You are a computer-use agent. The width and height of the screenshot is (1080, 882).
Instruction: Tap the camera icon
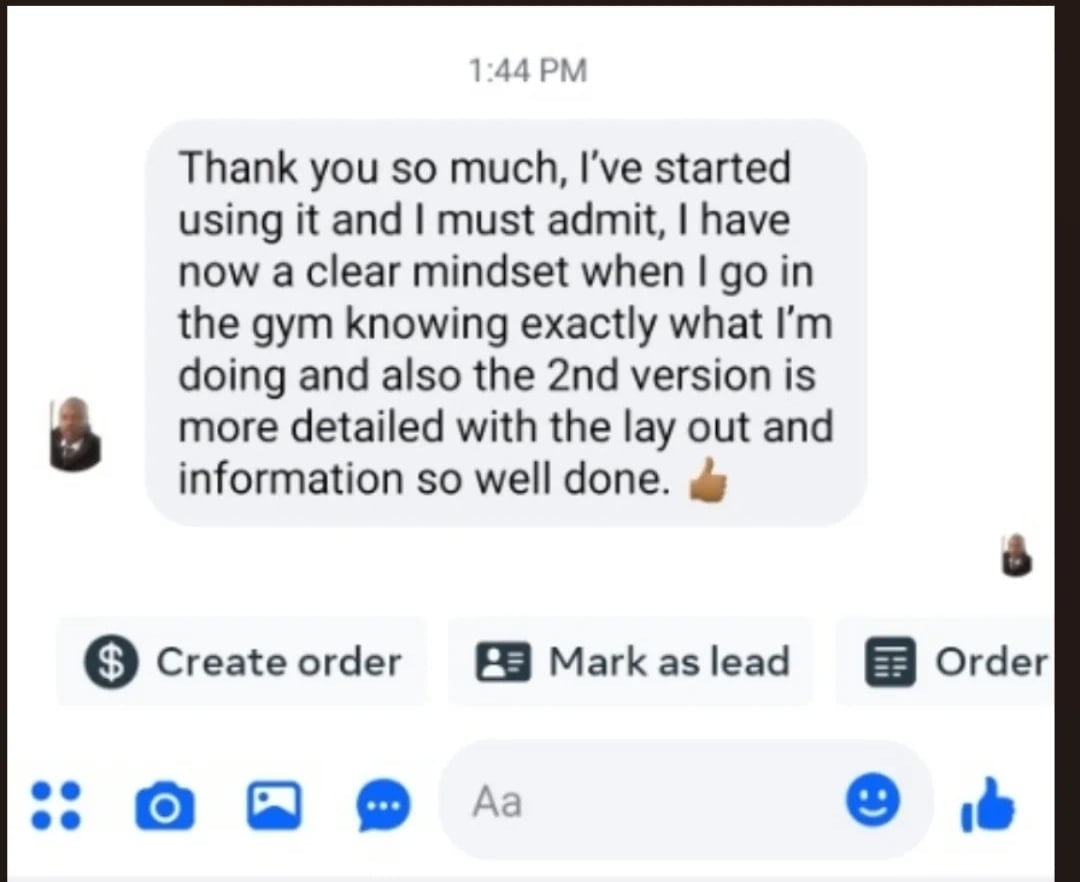[x=165, y=806]
